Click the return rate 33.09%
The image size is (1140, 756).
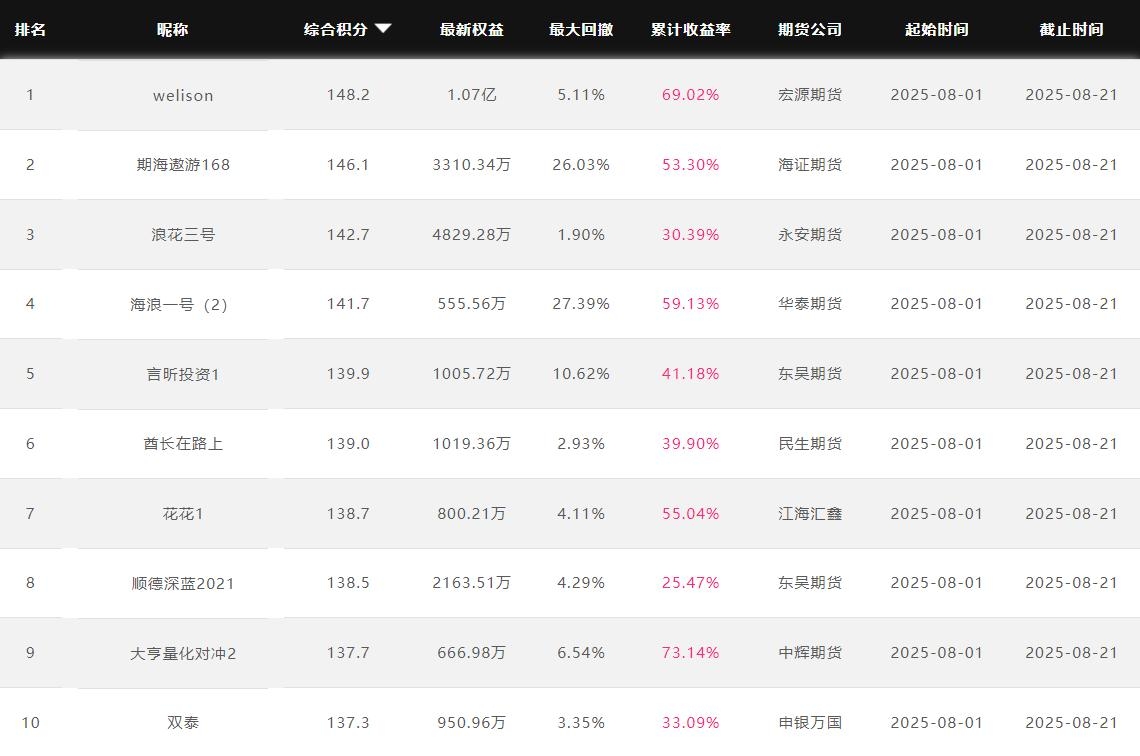point(691,722)
